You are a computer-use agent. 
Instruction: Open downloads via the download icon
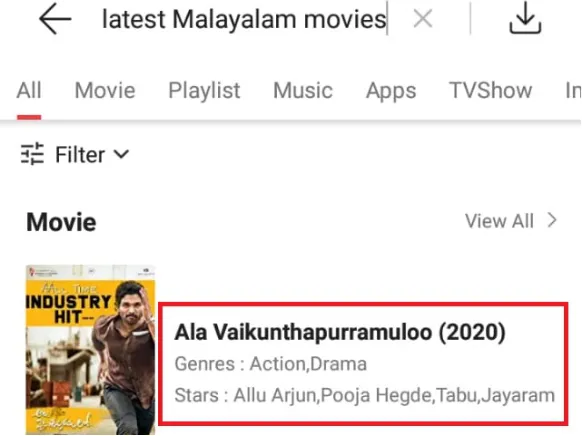(525, 18)
